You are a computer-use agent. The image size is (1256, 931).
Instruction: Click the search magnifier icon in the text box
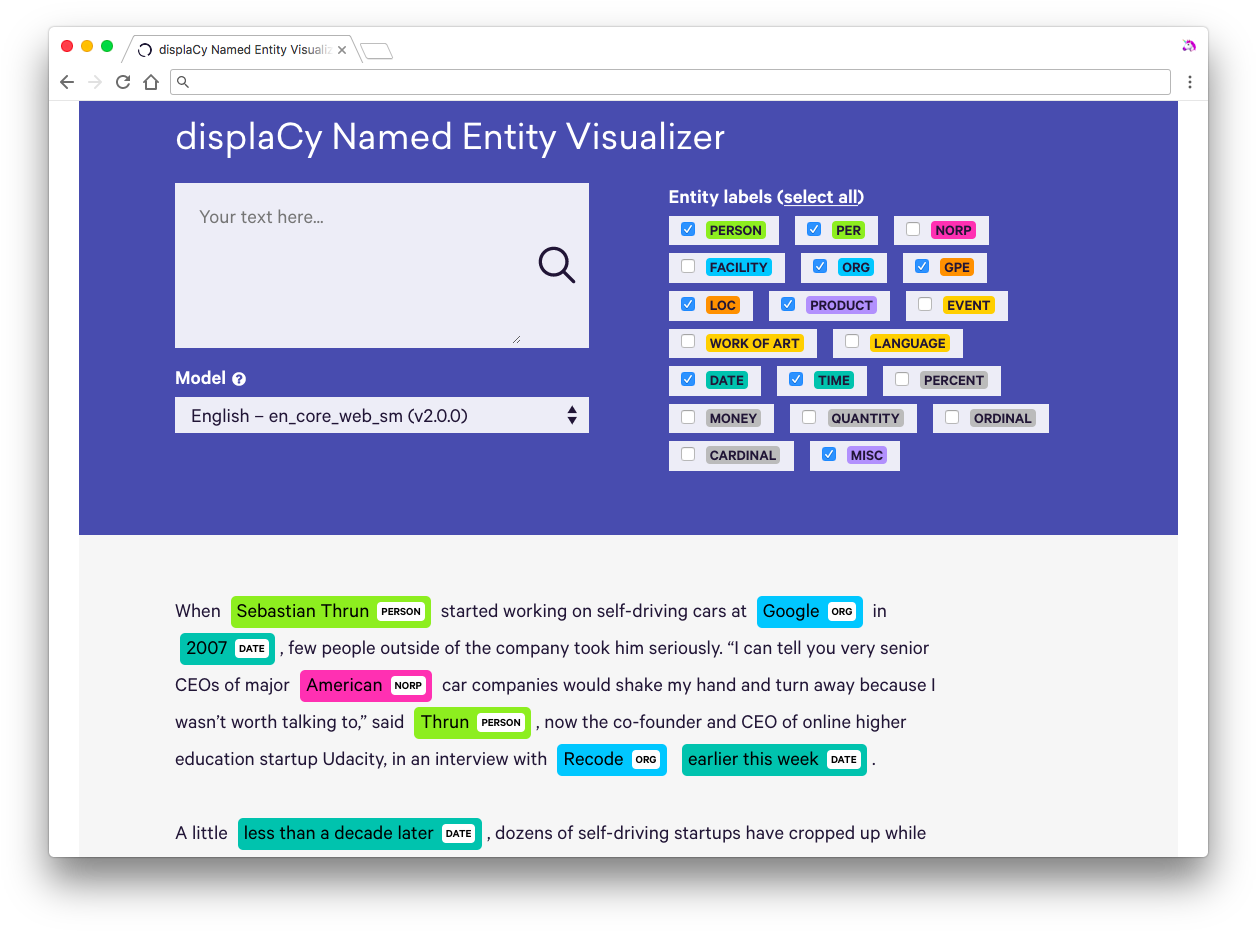point(557,265)
